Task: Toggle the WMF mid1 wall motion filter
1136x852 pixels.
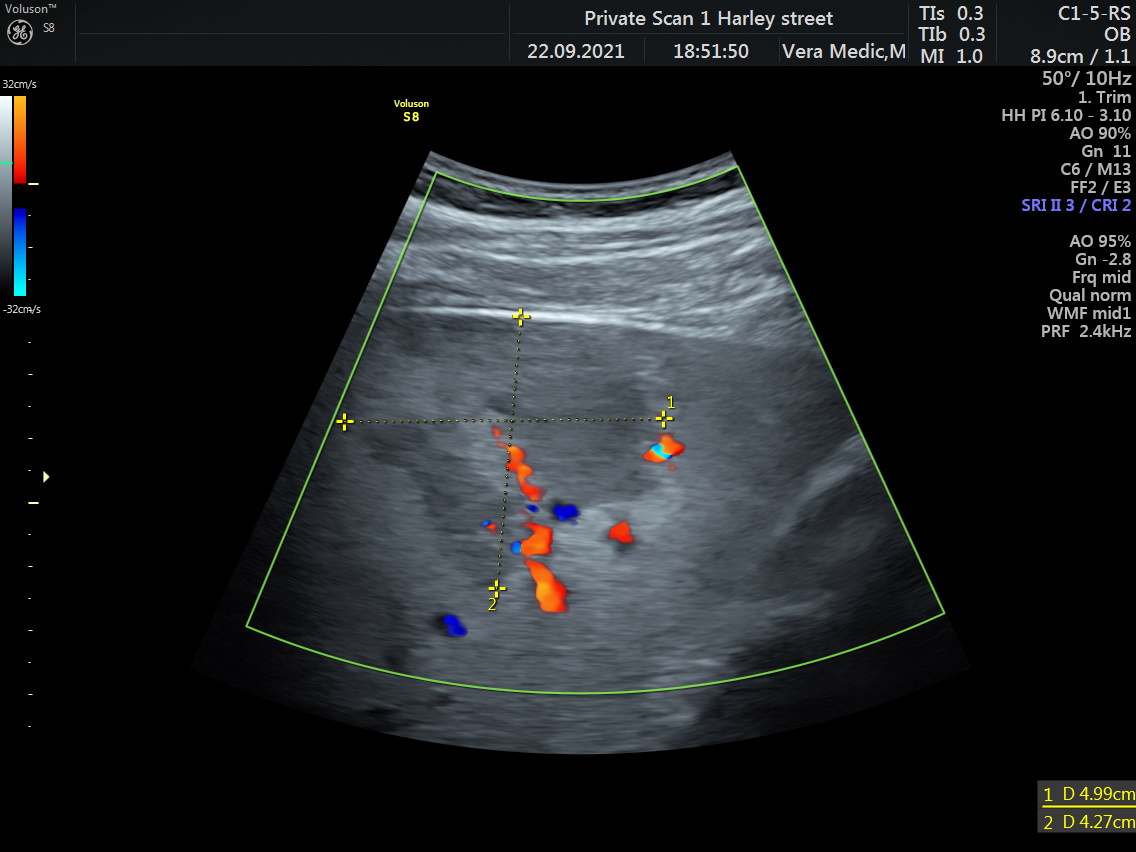Action: [1090, 312]
